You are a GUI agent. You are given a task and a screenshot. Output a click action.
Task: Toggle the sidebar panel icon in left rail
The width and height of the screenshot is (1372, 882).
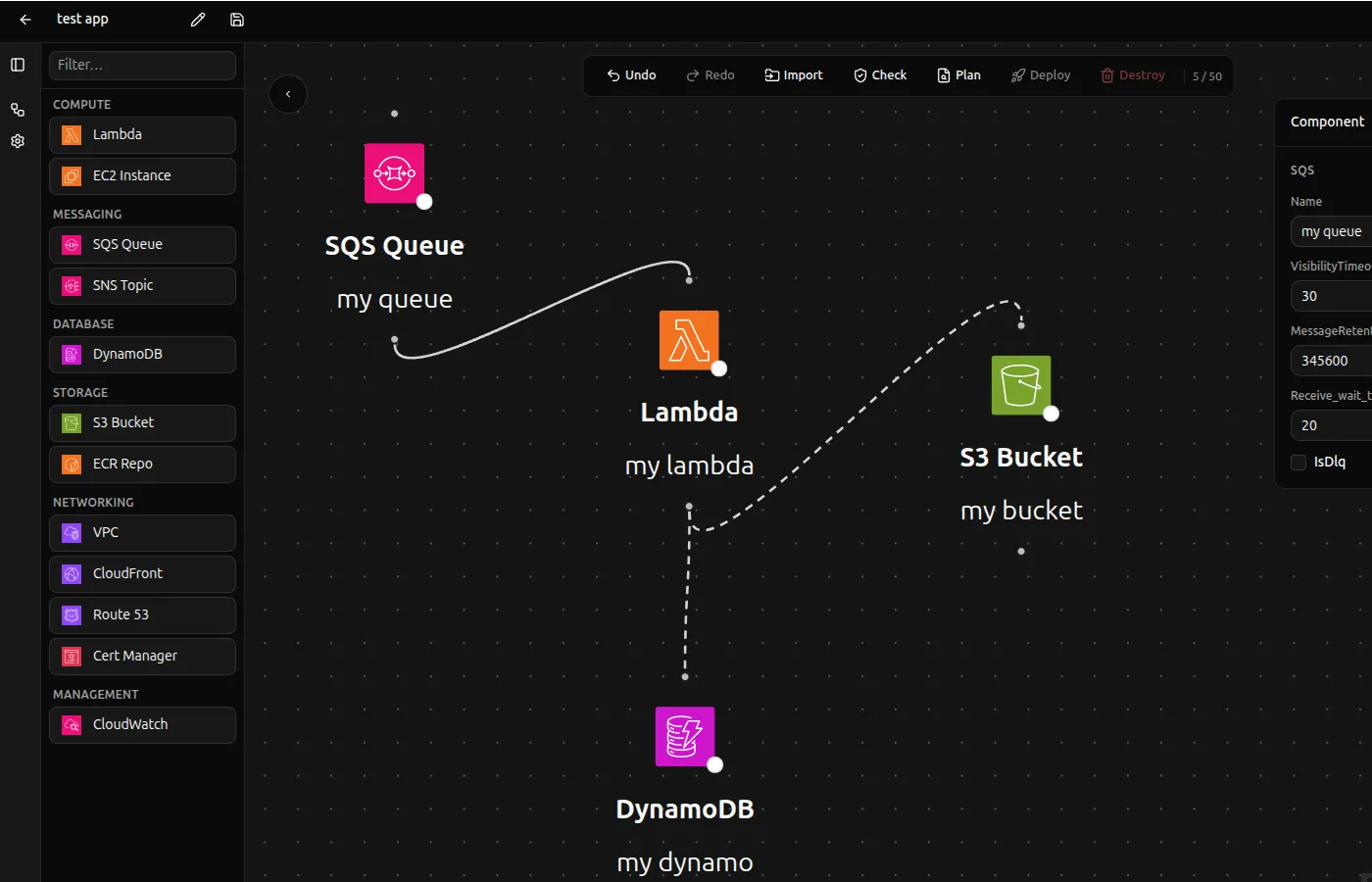point(18,65)
